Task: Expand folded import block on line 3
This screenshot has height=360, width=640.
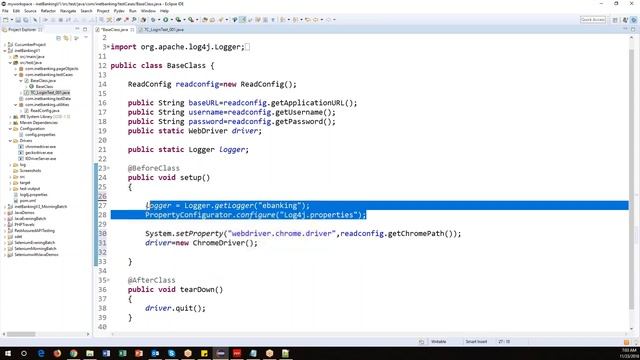Action: [108, 47]
